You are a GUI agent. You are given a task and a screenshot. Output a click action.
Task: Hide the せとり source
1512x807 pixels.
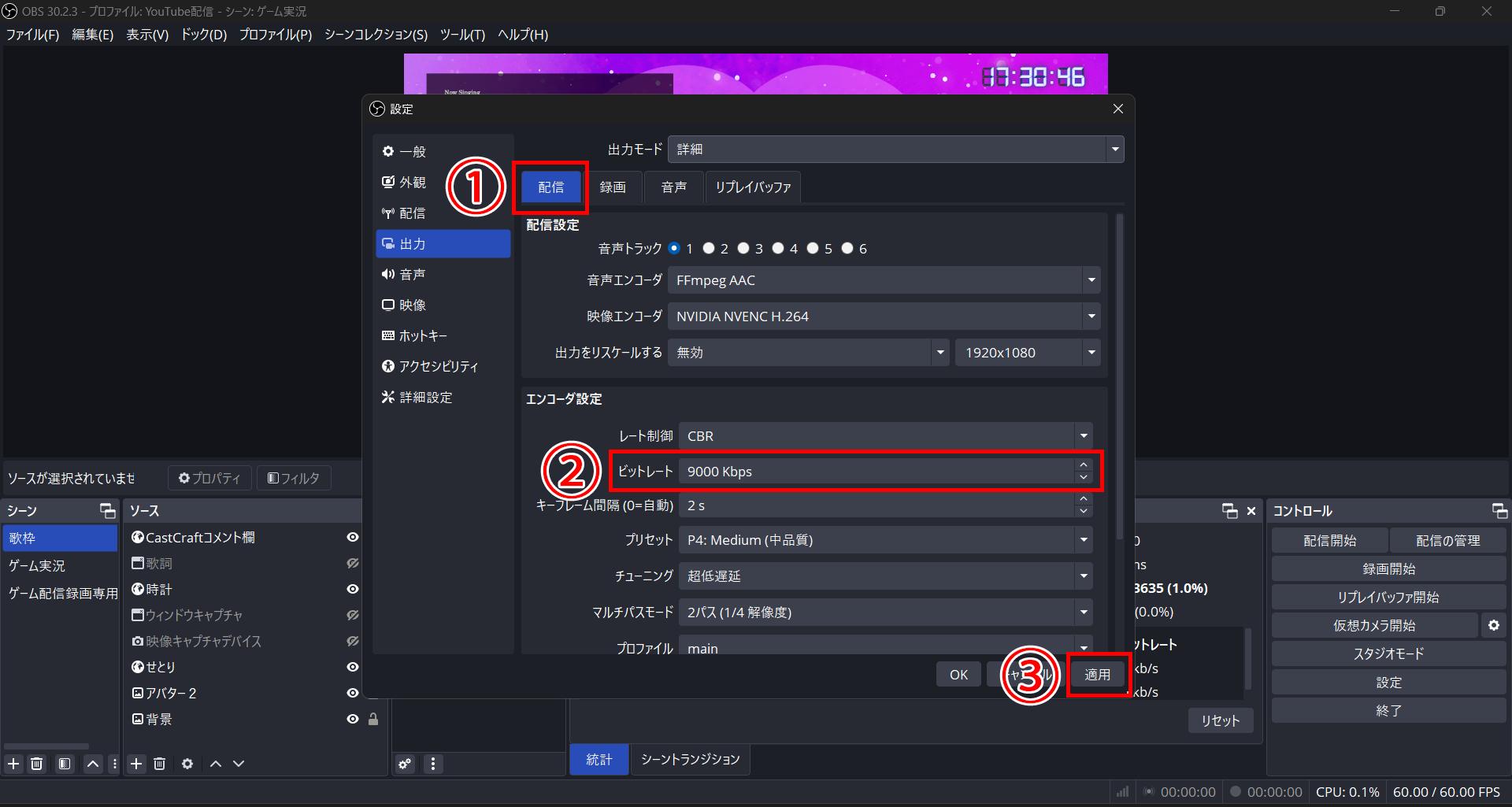pyautogui.click(x=353, y=667)
